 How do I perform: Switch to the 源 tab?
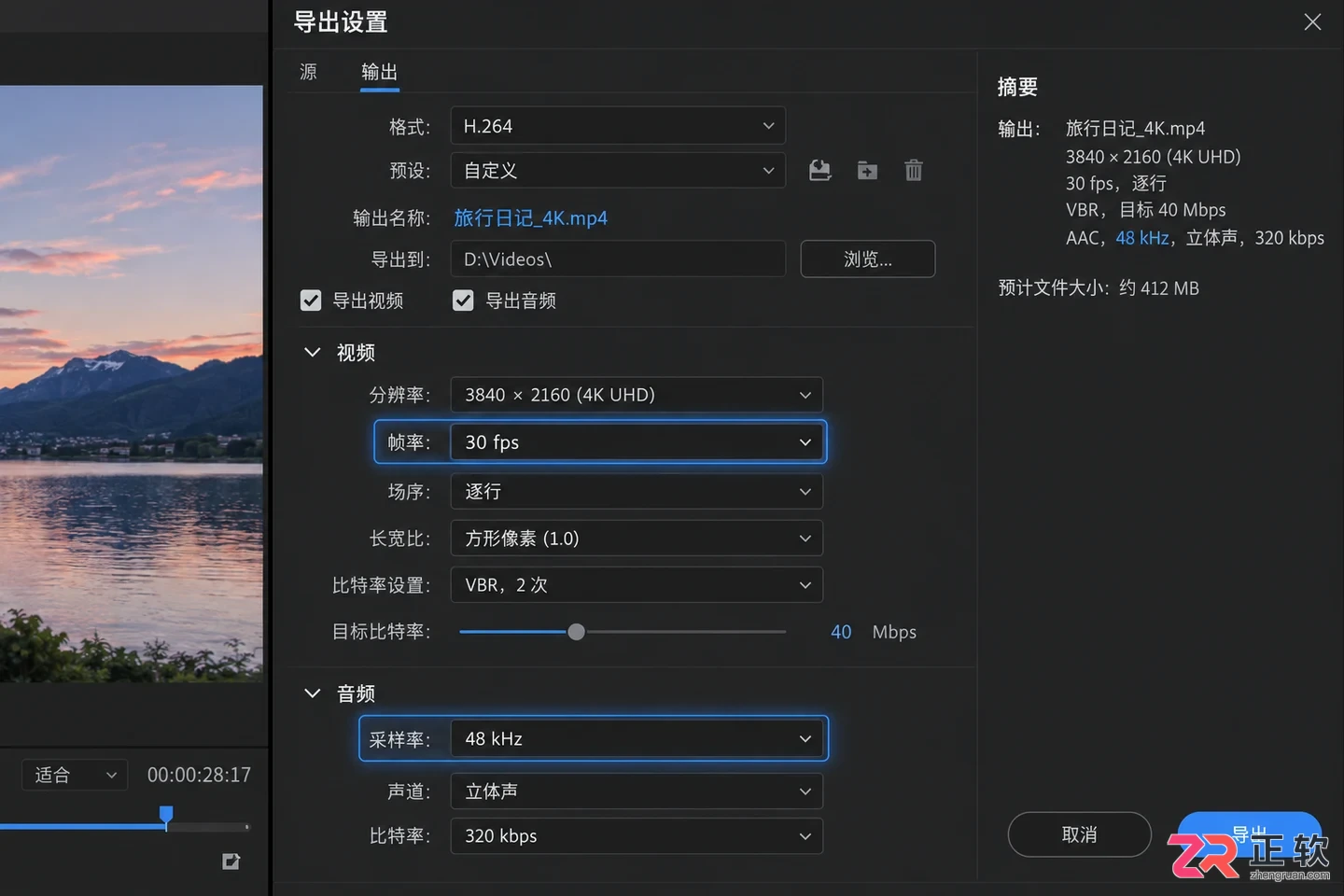coord(308,72)
